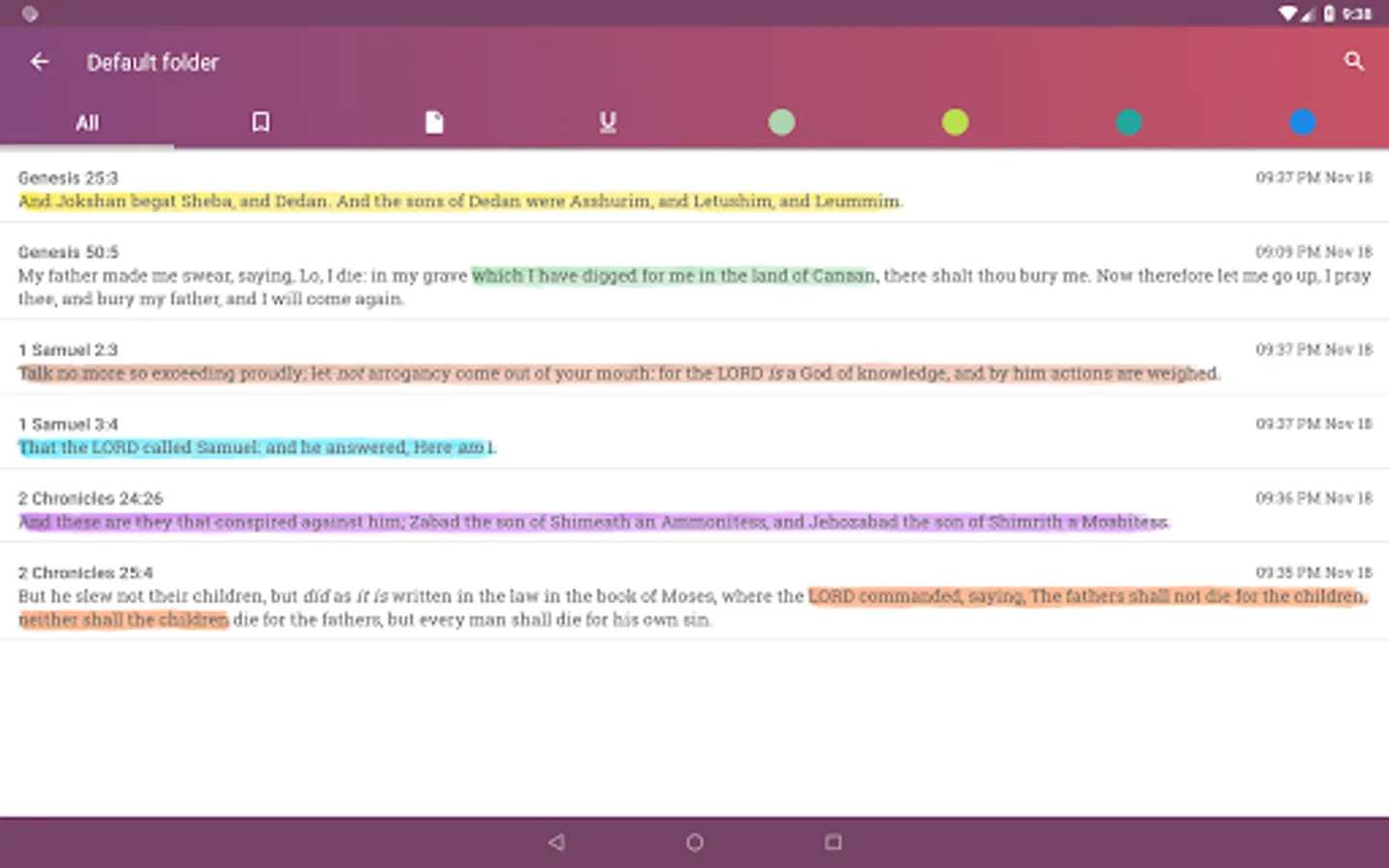Click the Default folder title
1389x868 pixels.
tap(152, 63)
